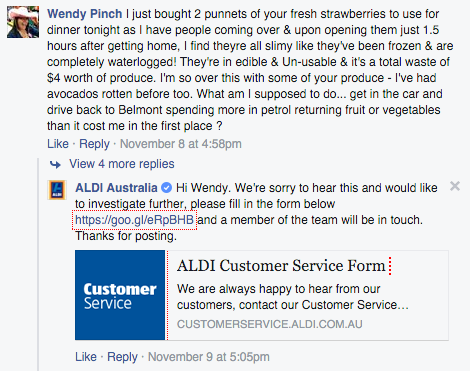470x371 pixels.
Task: Expand View 4 more replies
Action: pos(122,164)
